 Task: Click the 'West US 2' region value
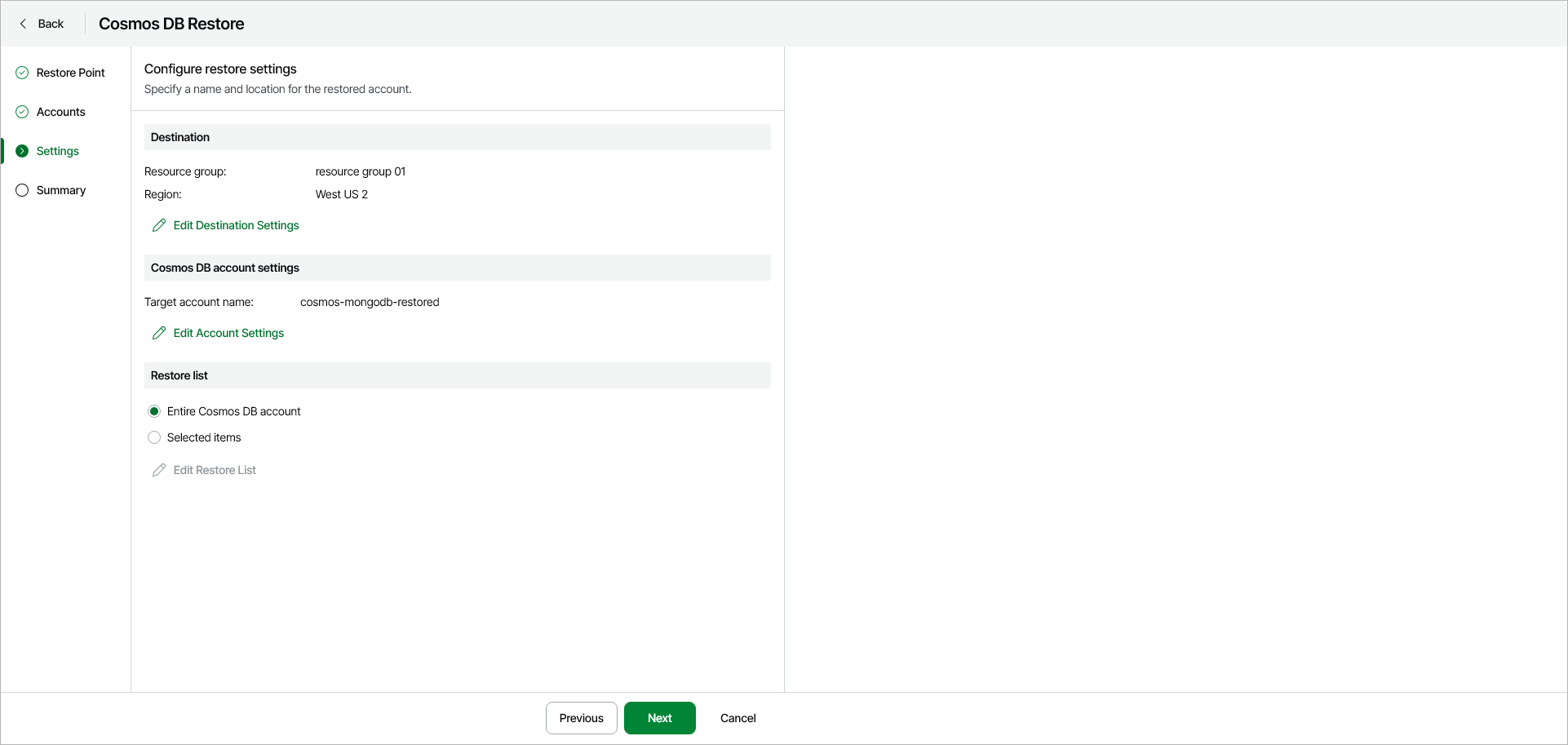(x=342, y=194)
